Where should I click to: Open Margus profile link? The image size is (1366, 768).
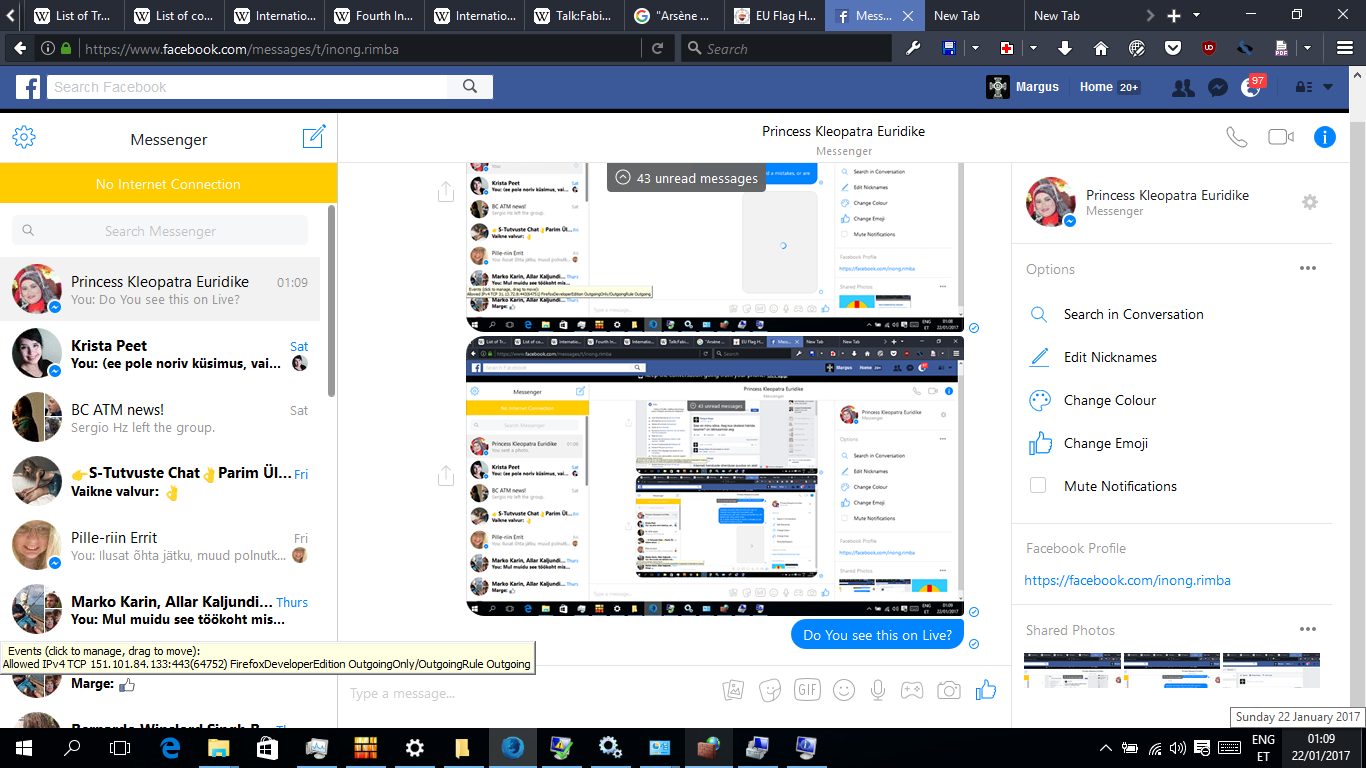[x=1022, y=87]
